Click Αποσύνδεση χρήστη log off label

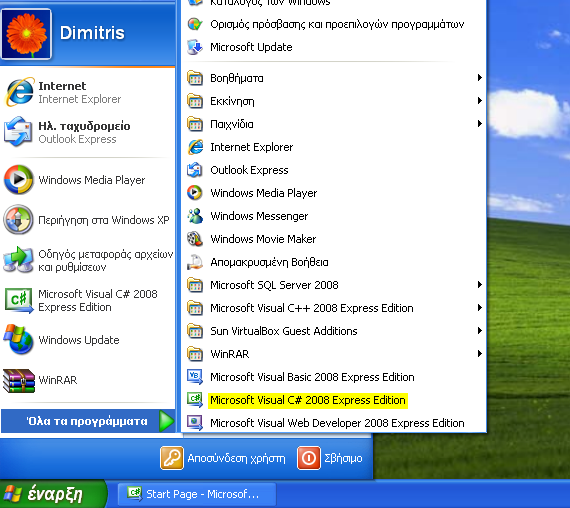pyautogui.click(x=236, y=458)
